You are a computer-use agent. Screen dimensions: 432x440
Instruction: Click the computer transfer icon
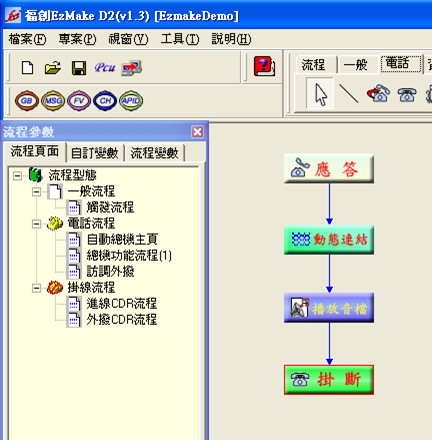pos(132,68)
